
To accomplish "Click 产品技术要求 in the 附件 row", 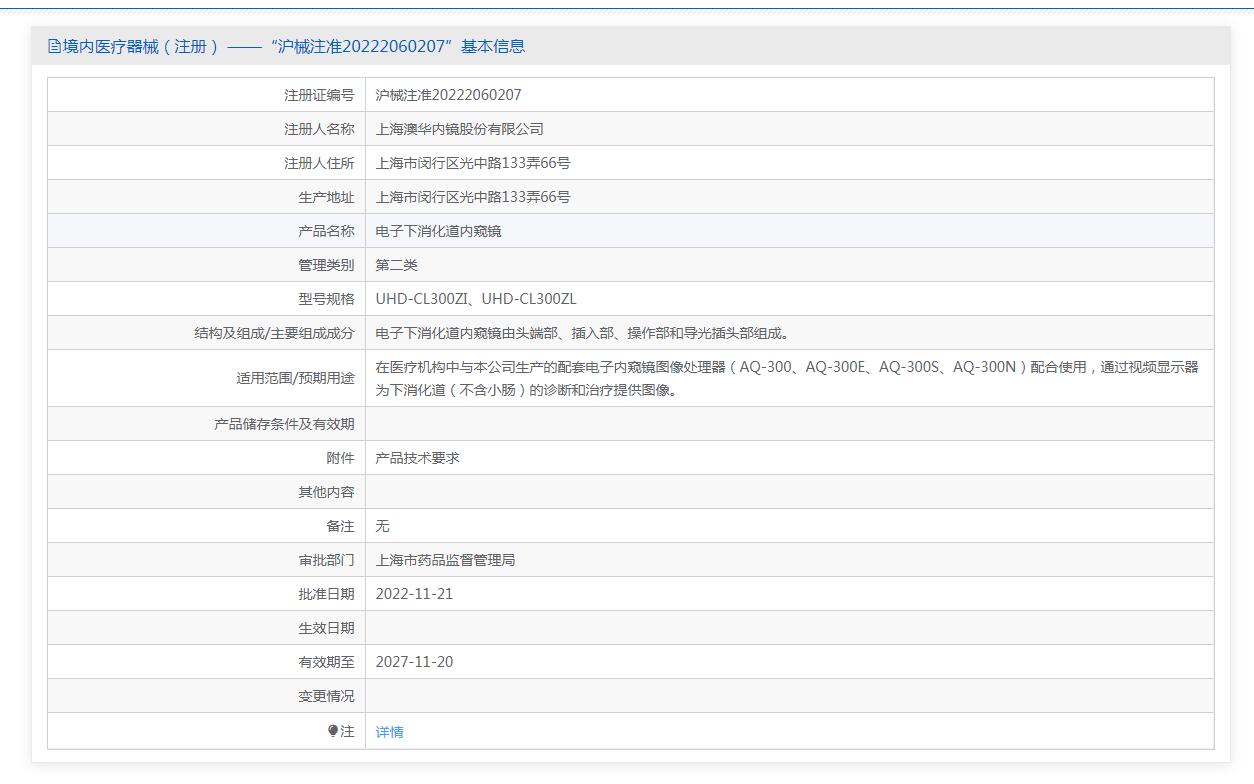I will 417,458.
